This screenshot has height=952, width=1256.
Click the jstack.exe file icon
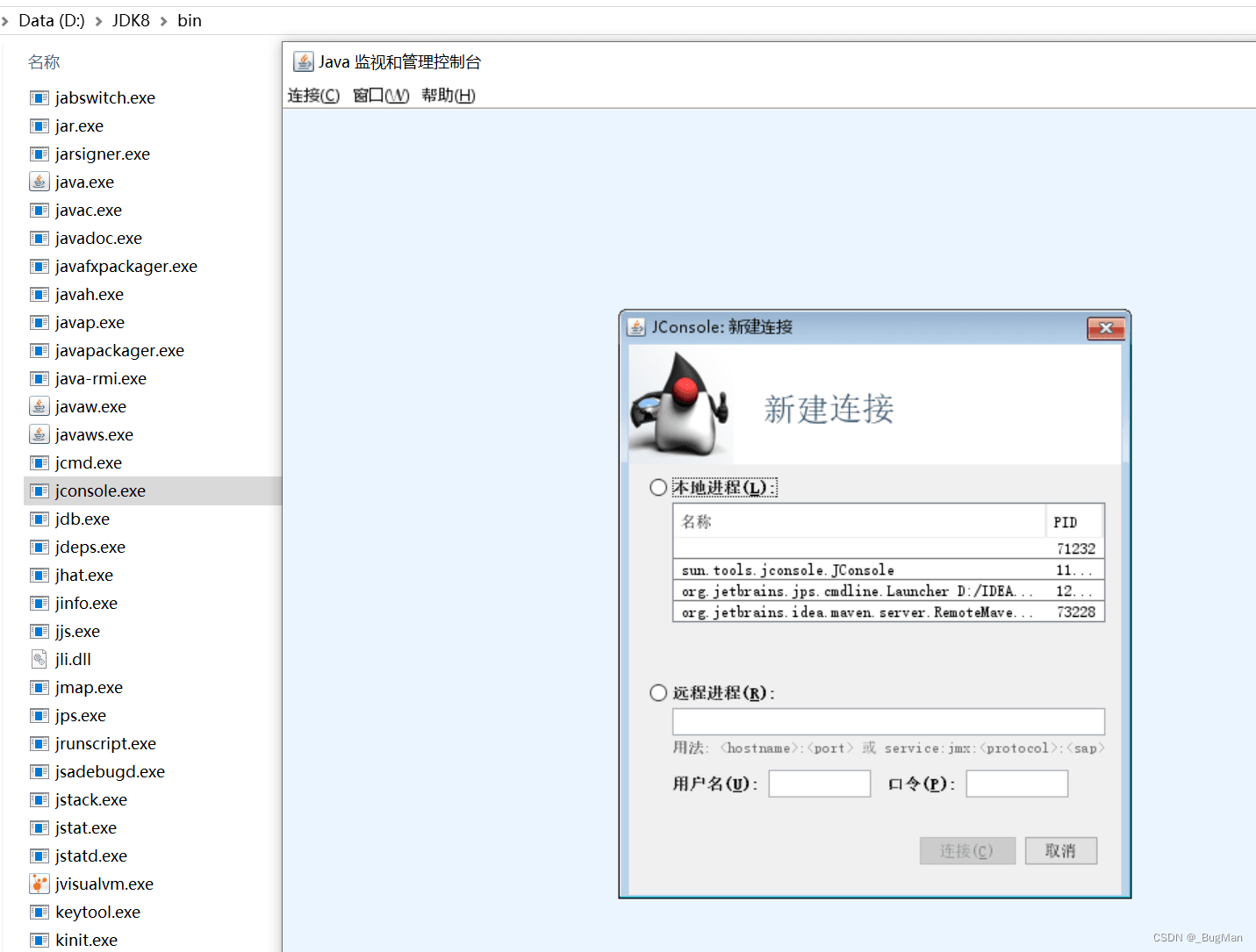pyautogui.click(x=39, y=800)
